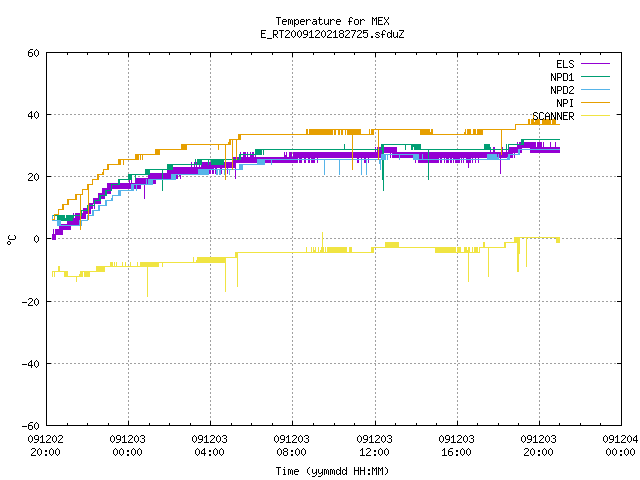Click the 091202 20:00 x-axis tick label

pos(45,446)
